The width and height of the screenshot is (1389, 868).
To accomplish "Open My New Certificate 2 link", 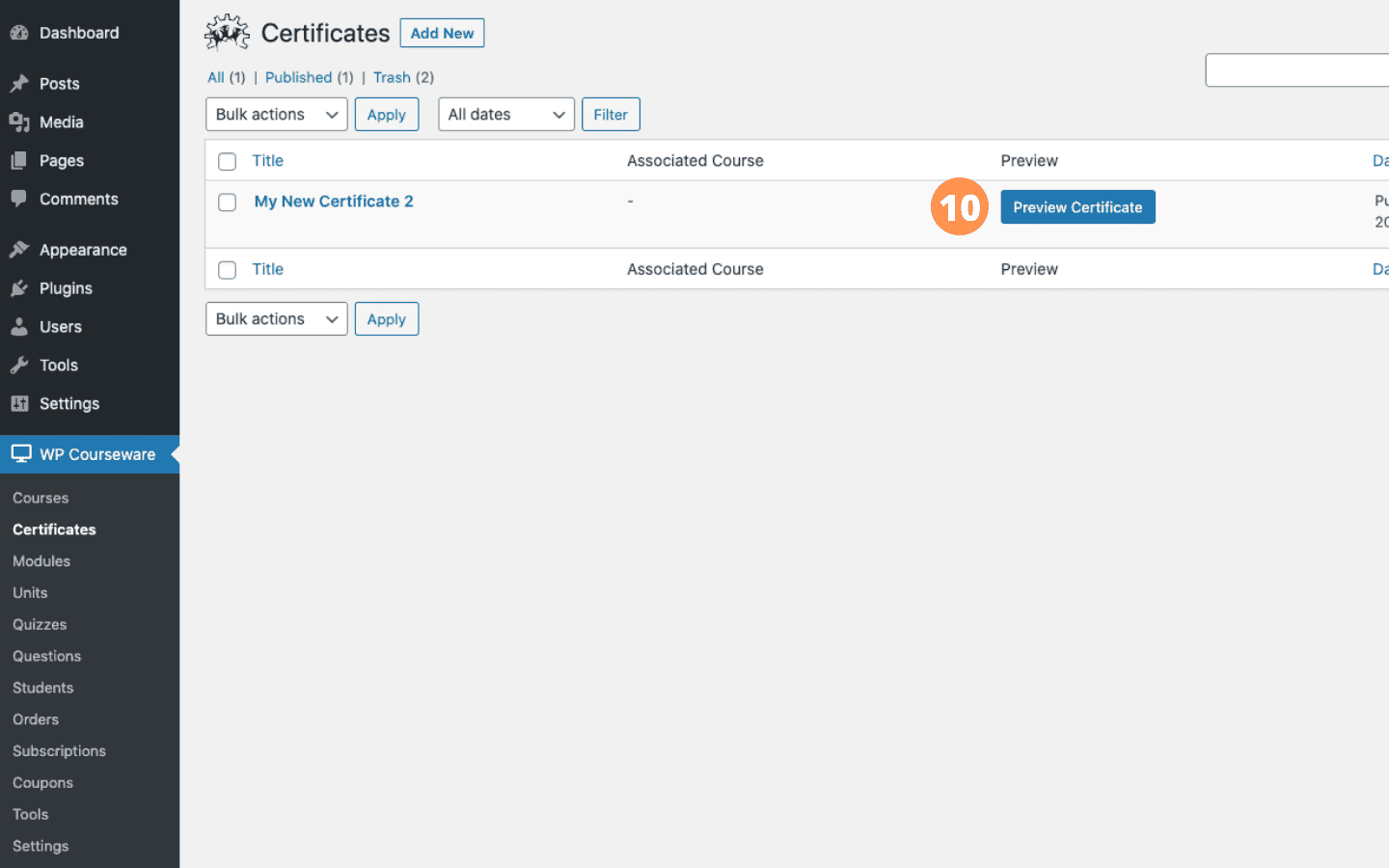I will tap(334, 202).
